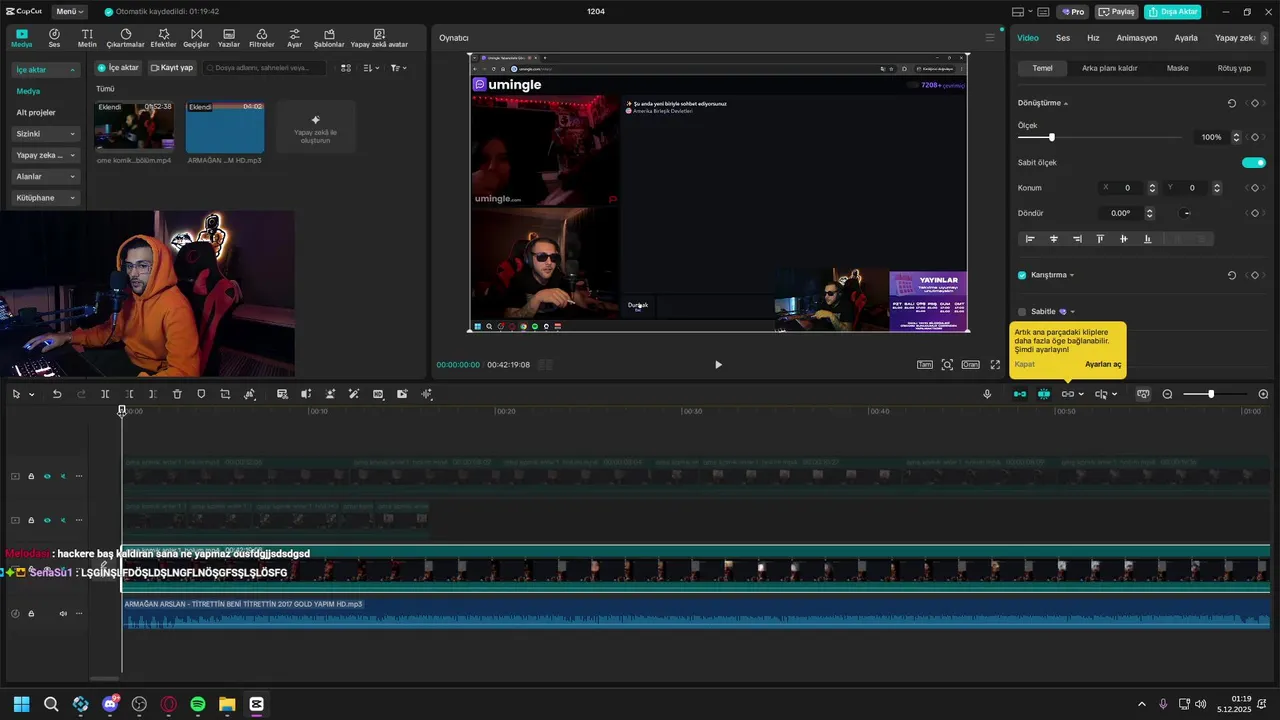This screenshot has height=720, width=1280.
Task: Click the Dışa Aktar export button
Action: (x=1173, y=12)
